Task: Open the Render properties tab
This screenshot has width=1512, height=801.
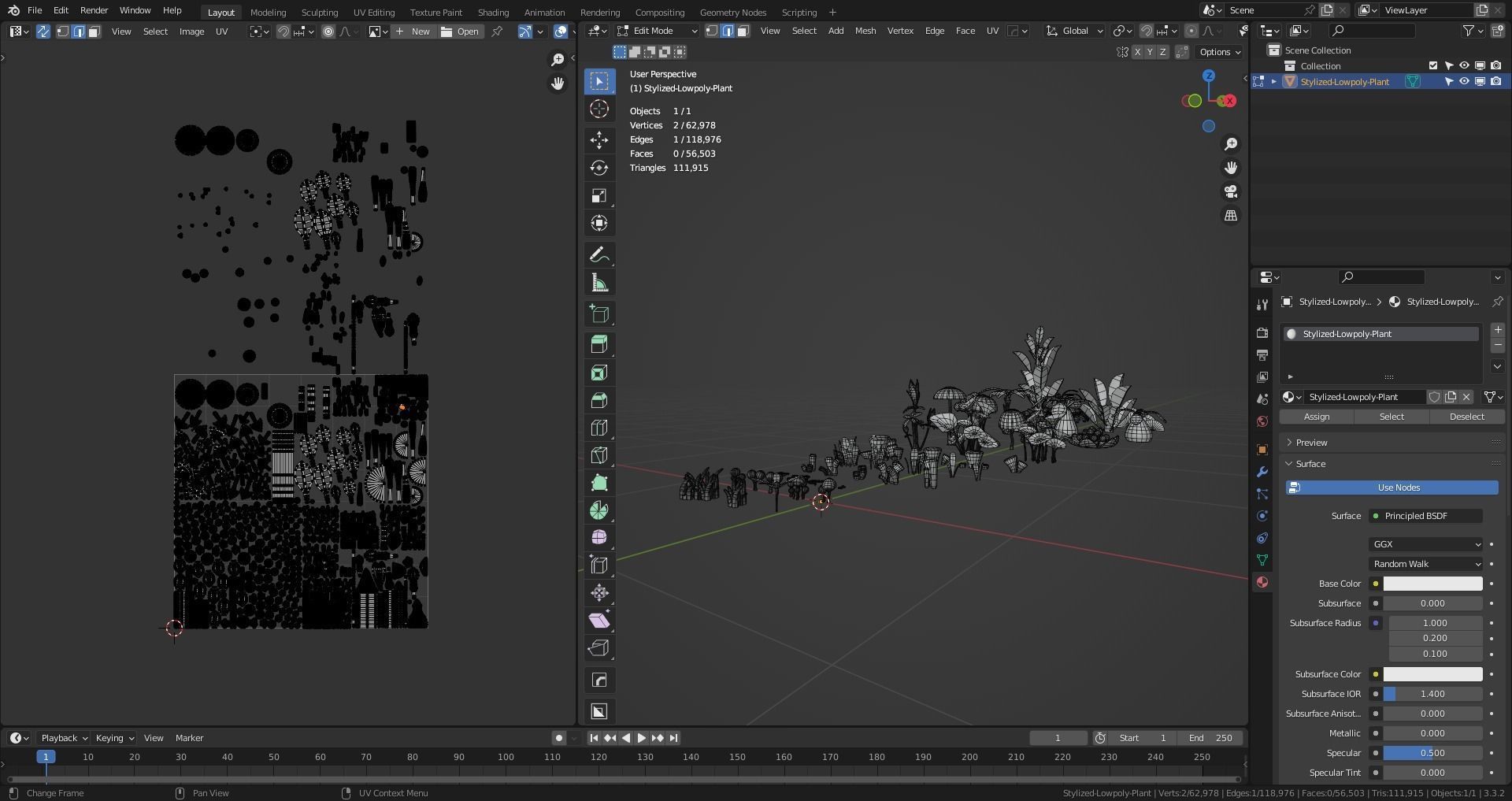Action: (1262, 333)
